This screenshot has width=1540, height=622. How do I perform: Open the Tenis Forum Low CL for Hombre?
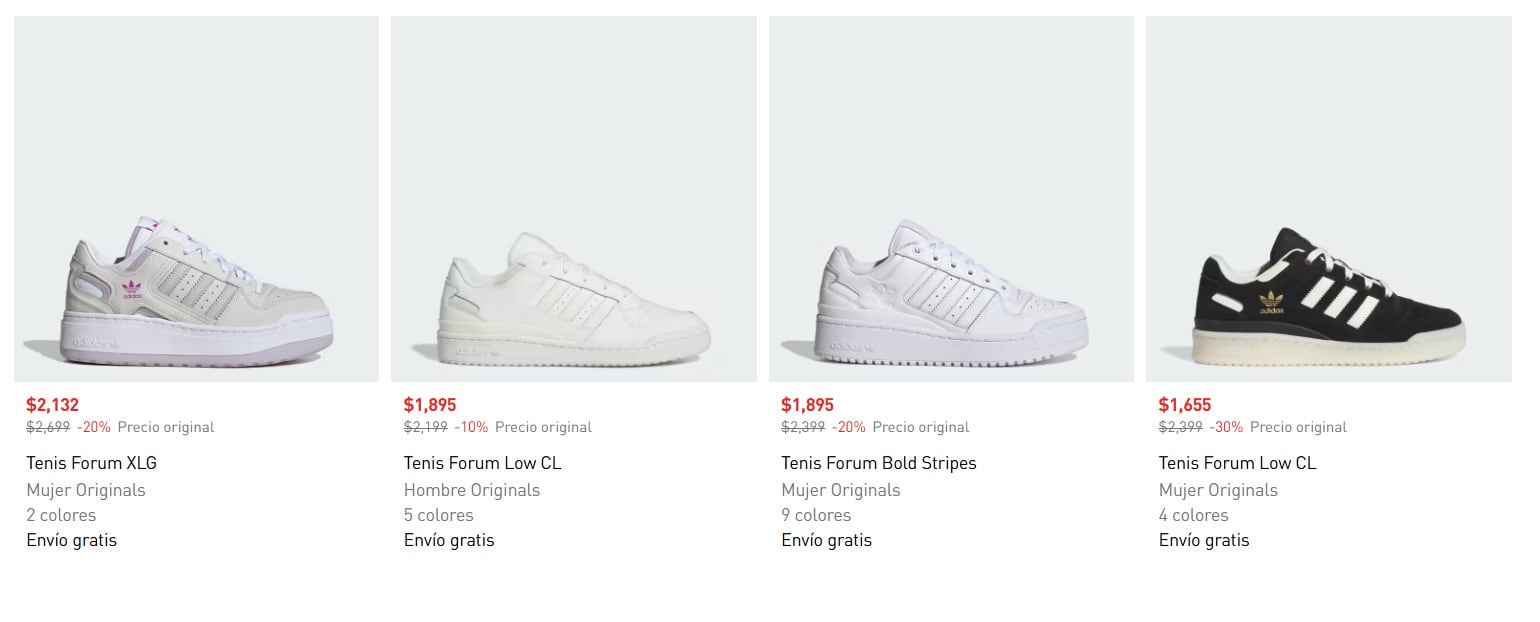tap(482, 462)
